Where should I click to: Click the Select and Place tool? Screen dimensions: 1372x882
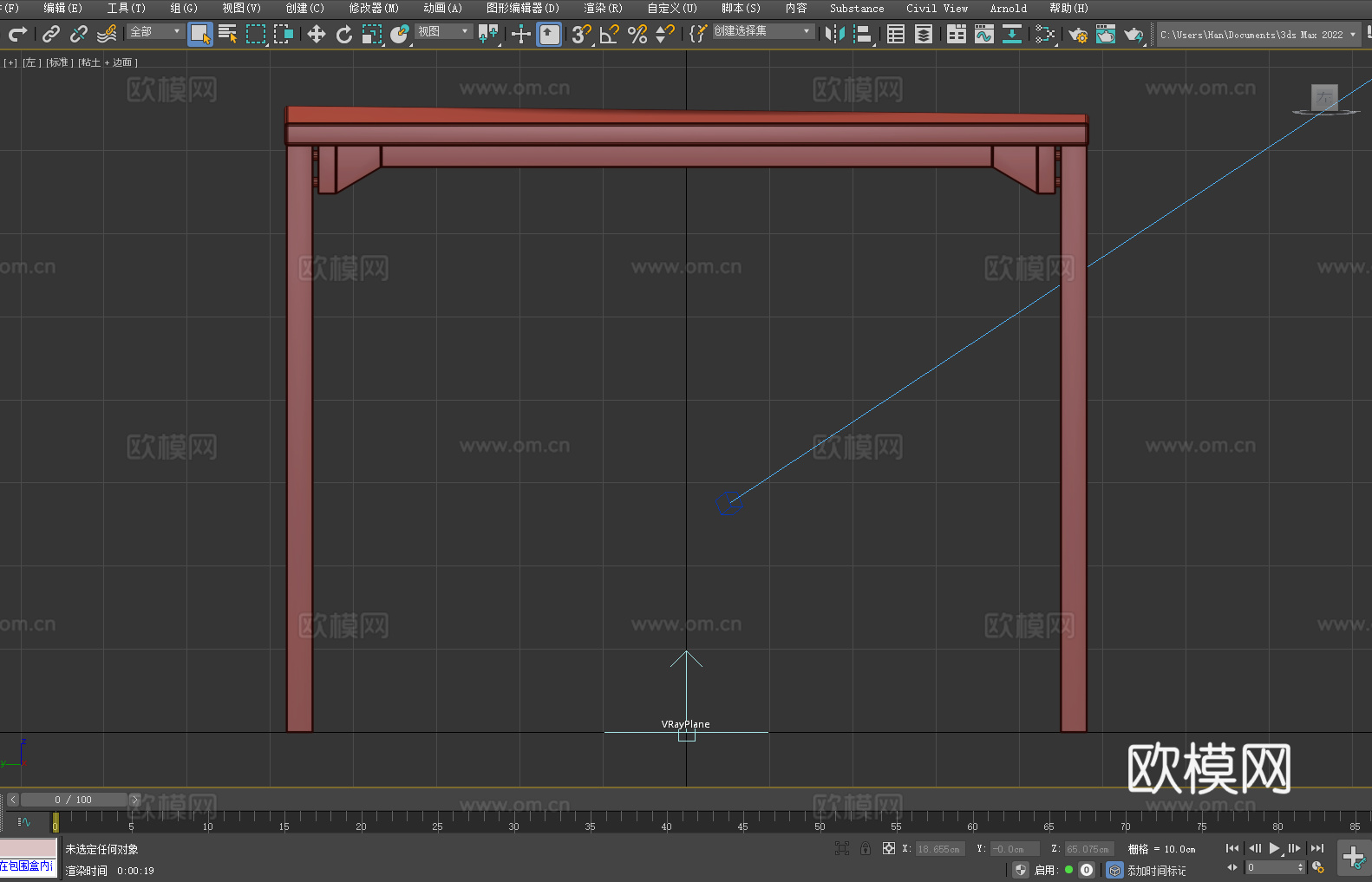tap(399, 34)
